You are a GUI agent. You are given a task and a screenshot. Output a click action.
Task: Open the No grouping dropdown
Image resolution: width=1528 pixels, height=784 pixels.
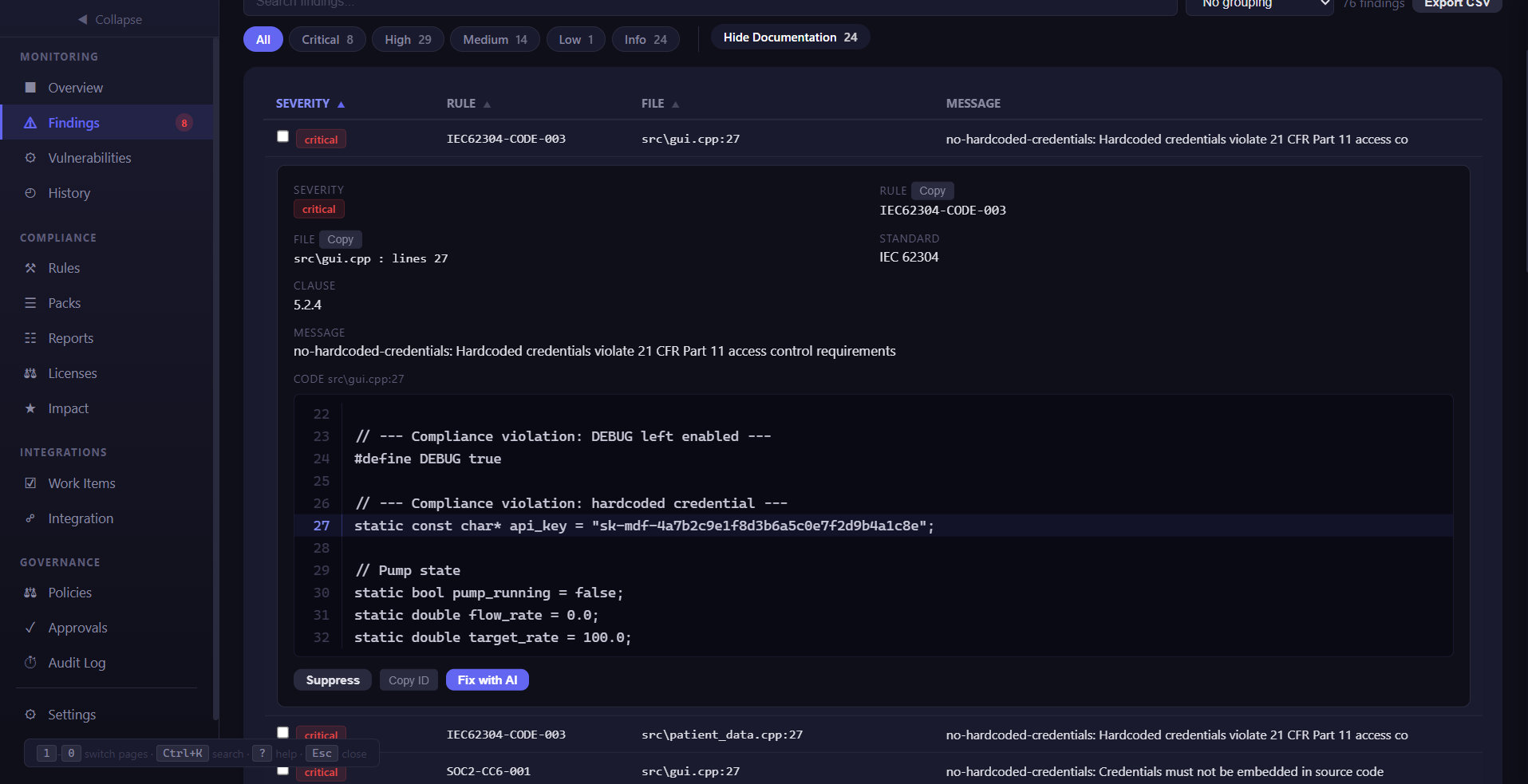tap(1259, 4)
